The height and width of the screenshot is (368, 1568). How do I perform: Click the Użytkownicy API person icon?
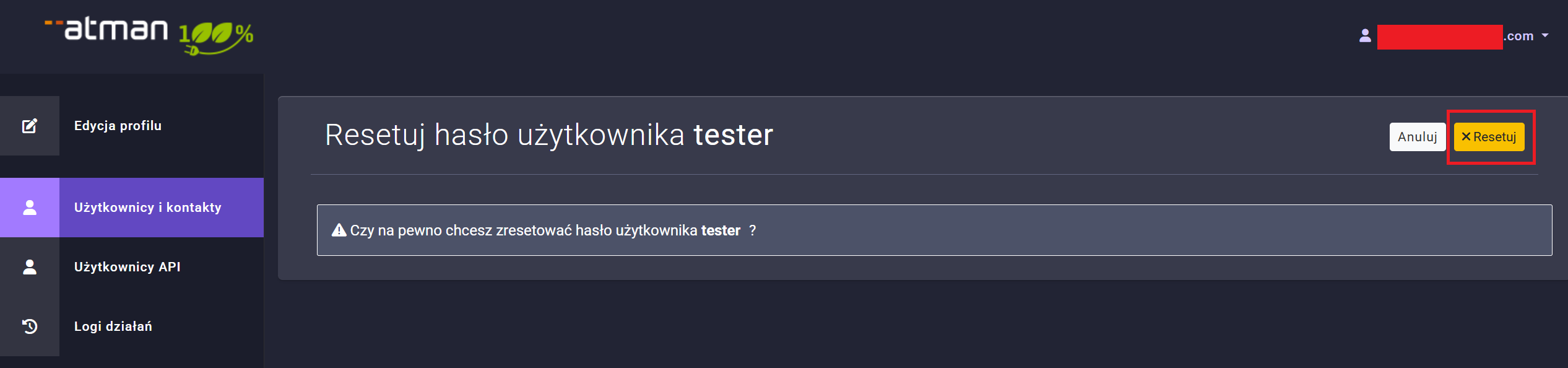tap(30, 267)
